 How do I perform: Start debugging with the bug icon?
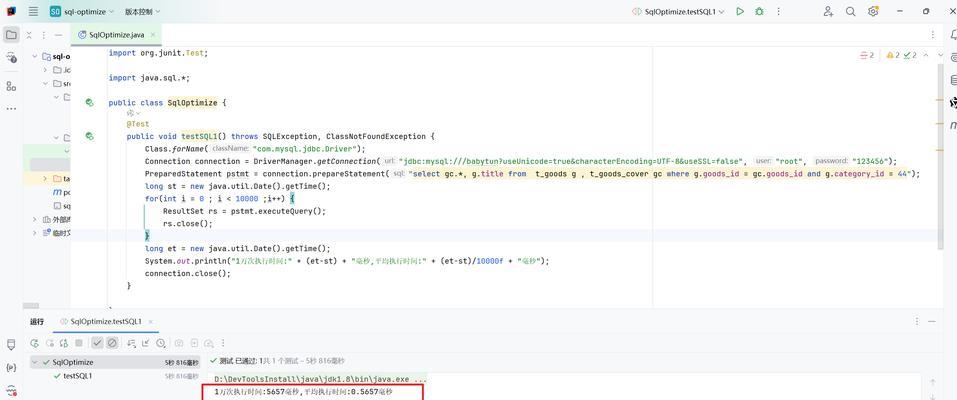[759, 11]
